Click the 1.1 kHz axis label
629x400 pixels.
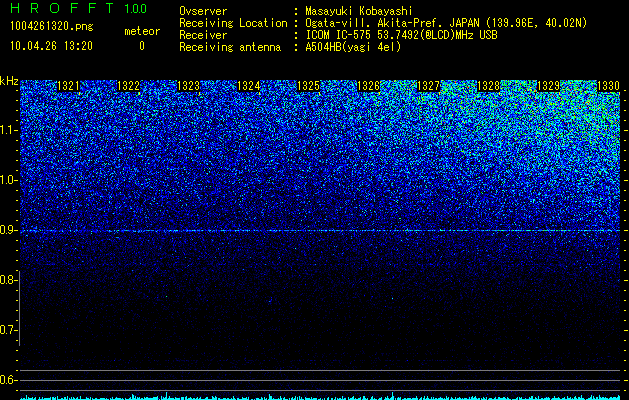pos(8,130)
